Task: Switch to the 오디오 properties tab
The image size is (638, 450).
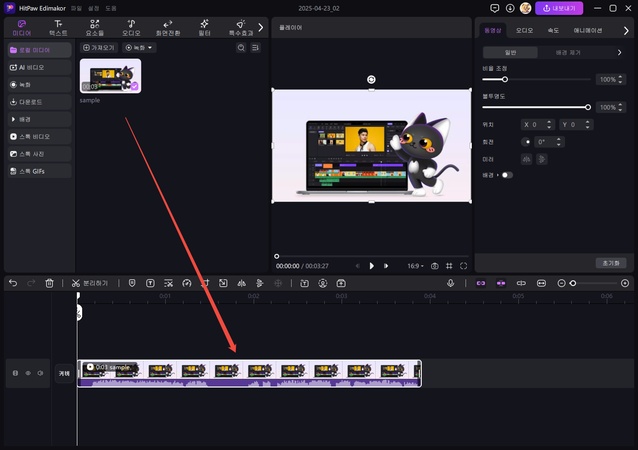Action: coord(524,30)
